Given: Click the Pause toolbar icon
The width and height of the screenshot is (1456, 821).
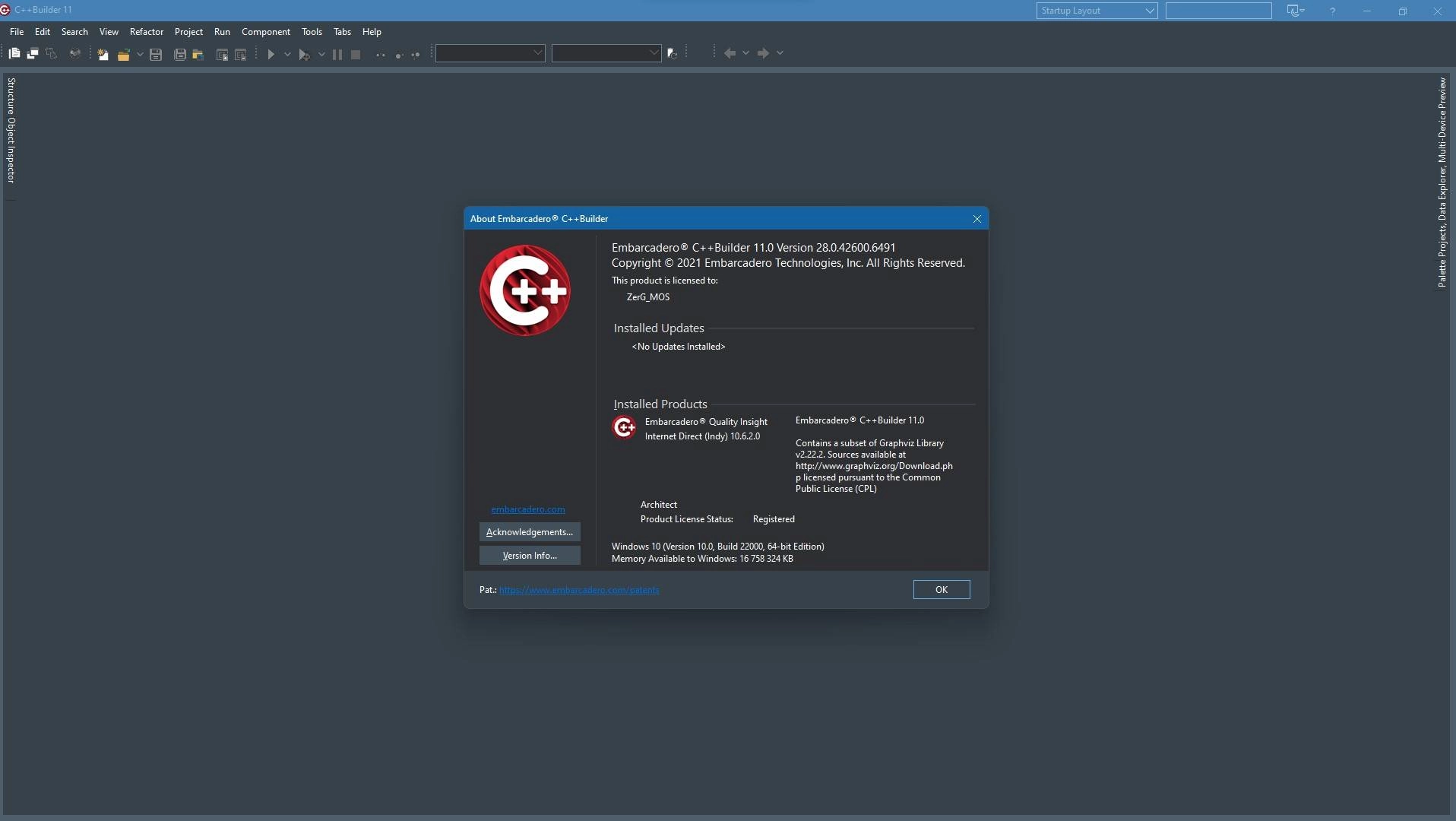Looking at the screenshot, I should 337,54.
